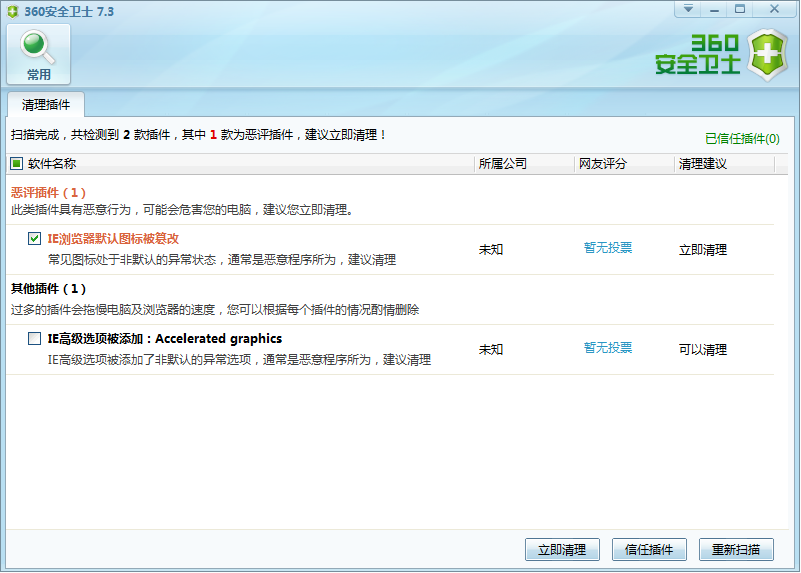This screenshot has width=801, height=573.
Task: Toggle the select-all checkbox beside 软件名称
Action: 16,164
